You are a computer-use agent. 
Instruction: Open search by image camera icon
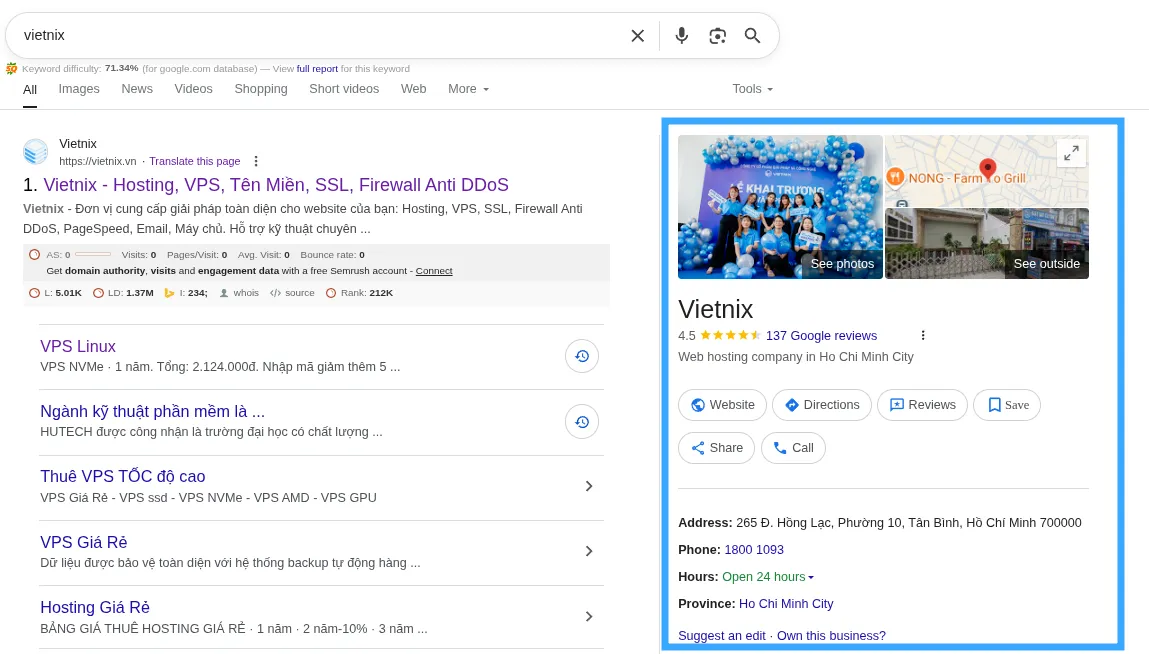pyautogui.click(x=717, y=36)
